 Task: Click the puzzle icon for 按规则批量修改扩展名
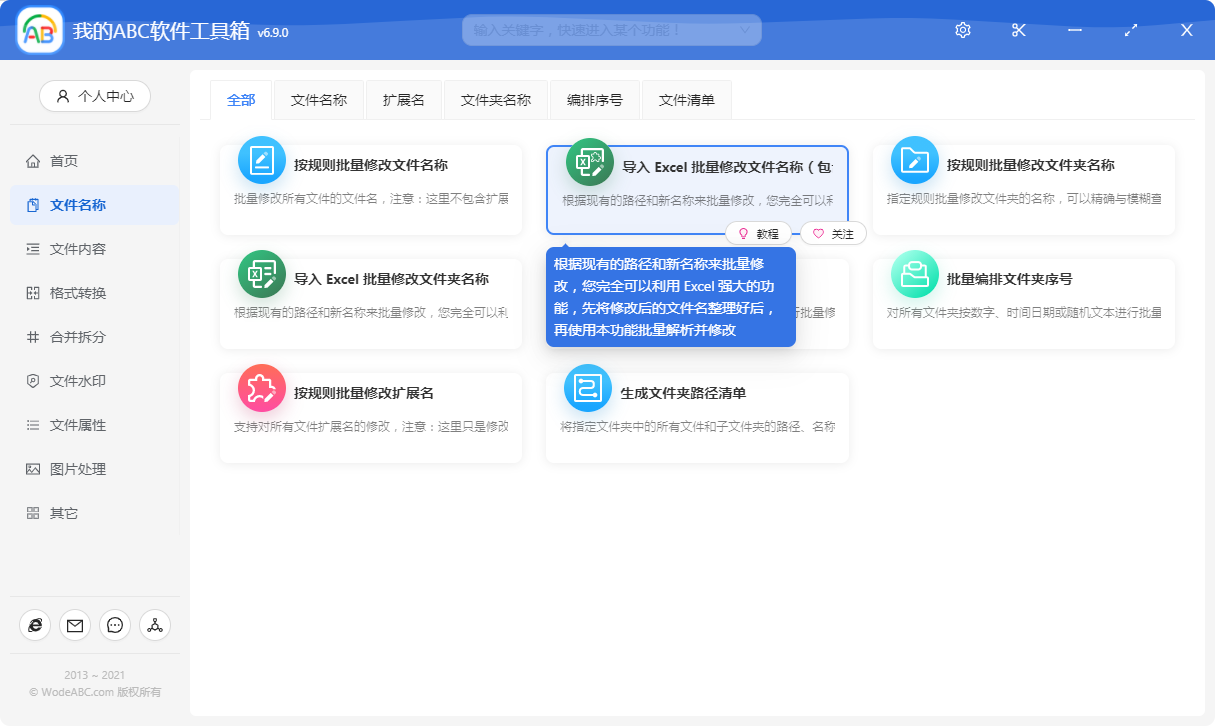pos(262,388)
